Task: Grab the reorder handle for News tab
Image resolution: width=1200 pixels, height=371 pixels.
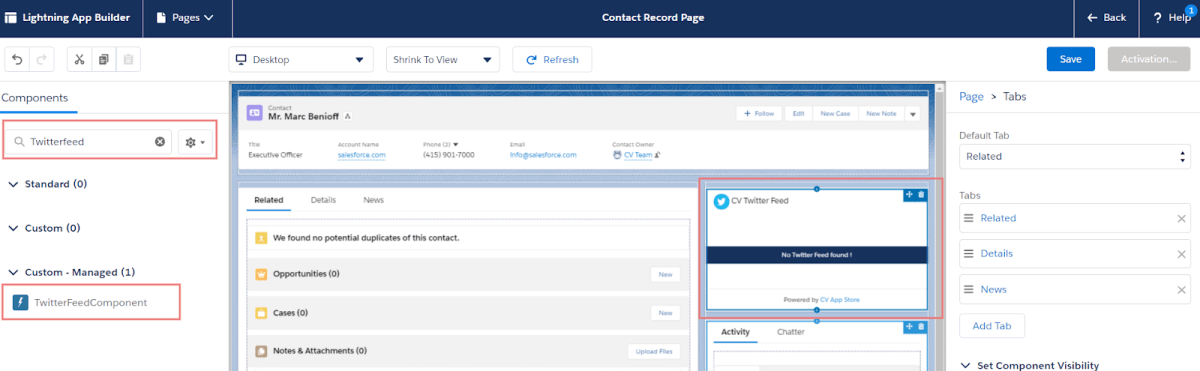Action: [968, 289]
